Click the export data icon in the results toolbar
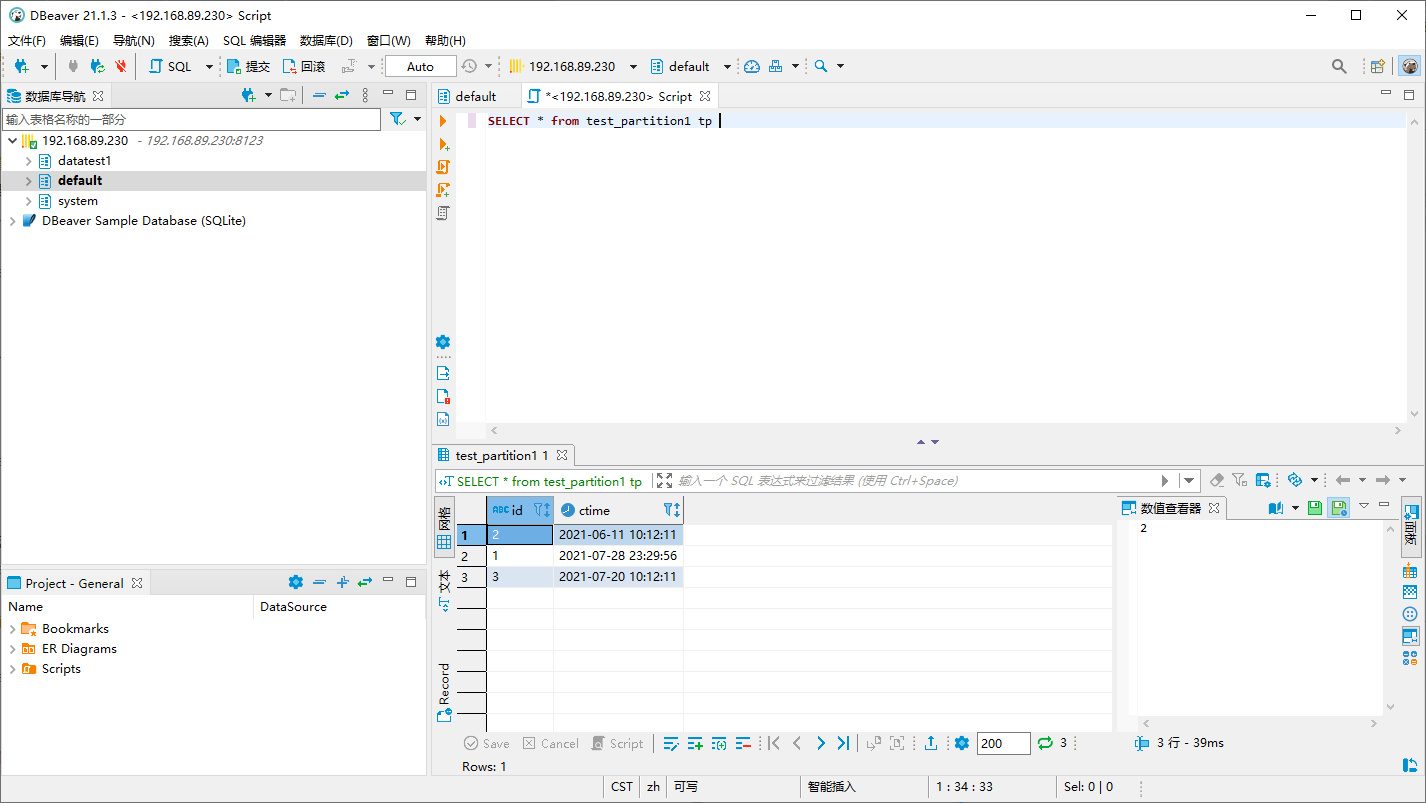This screenshot has width=1426, height=803. click(x=931, y=743)
